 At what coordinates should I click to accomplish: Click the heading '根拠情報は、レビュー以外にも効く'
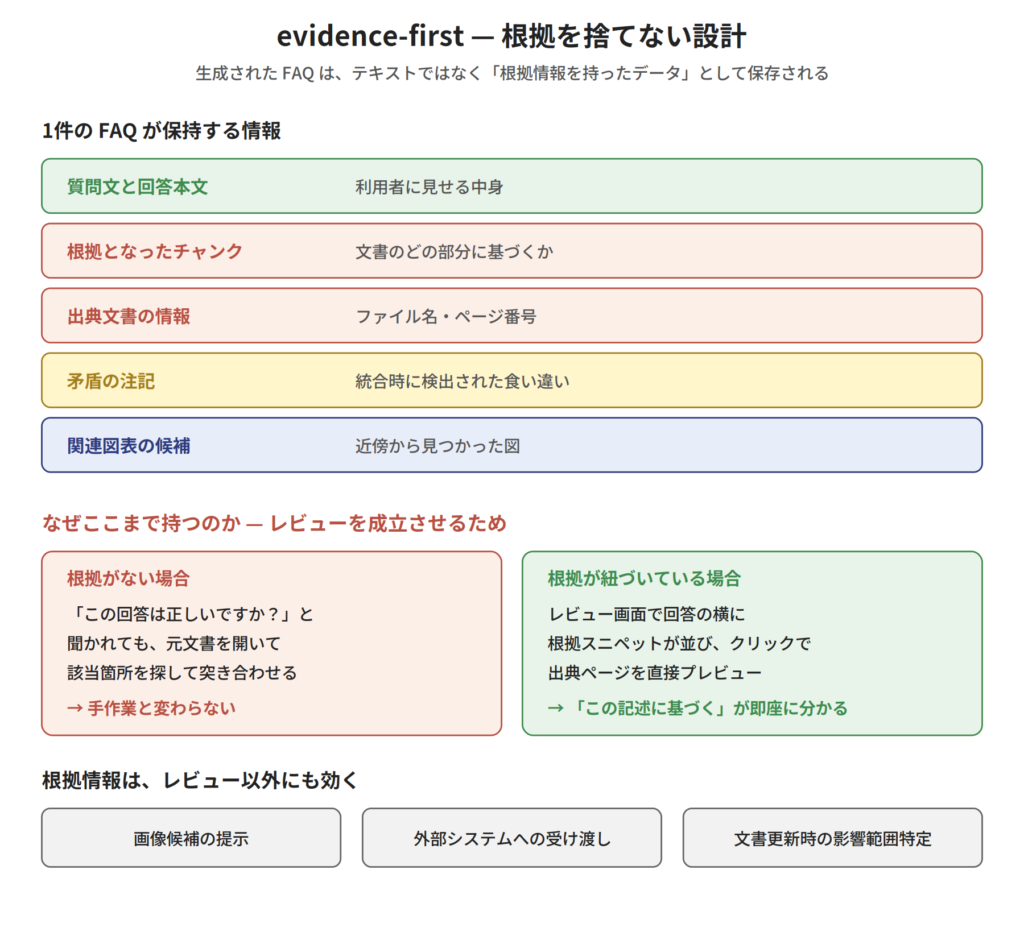click(x=200, y=780)
